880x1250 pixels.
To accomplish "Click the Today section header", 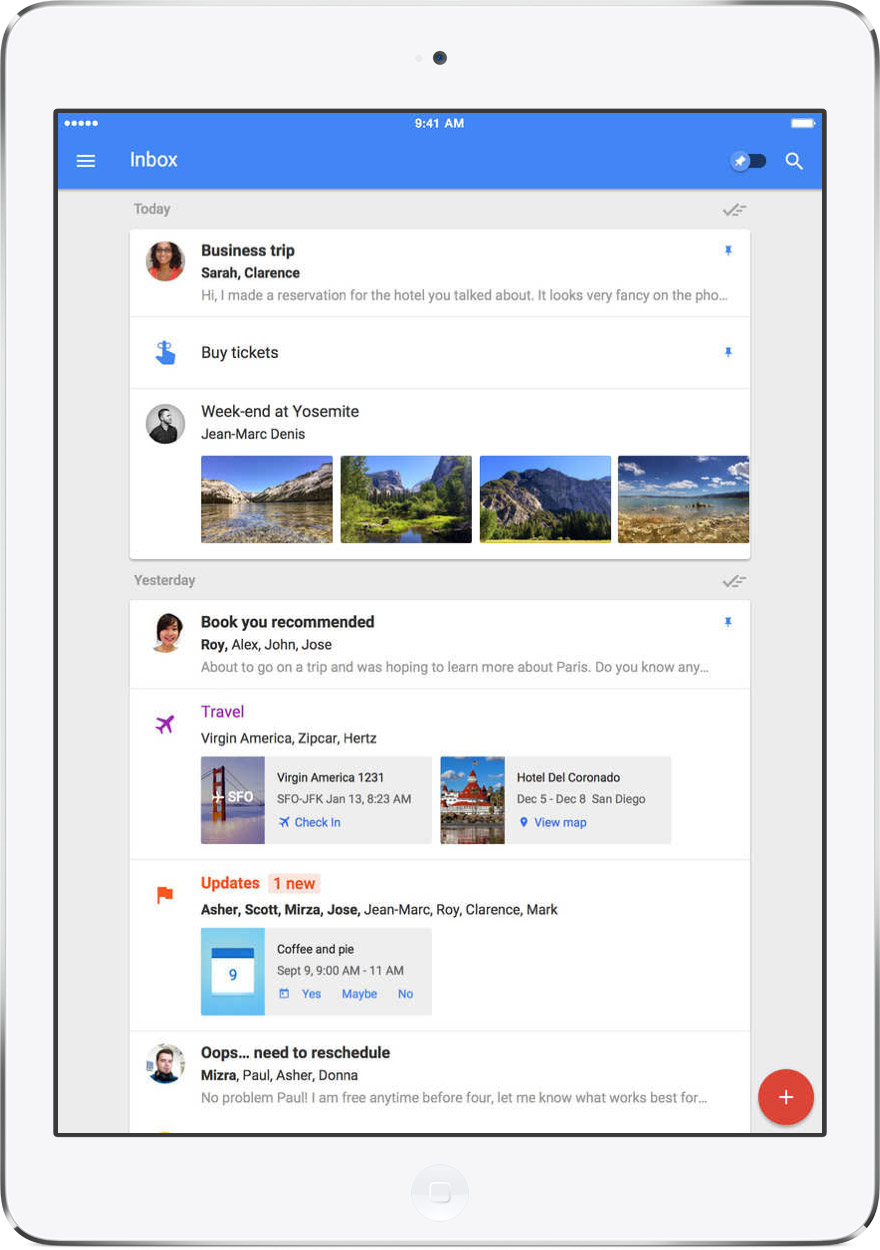I will click(x=152, y=209).
